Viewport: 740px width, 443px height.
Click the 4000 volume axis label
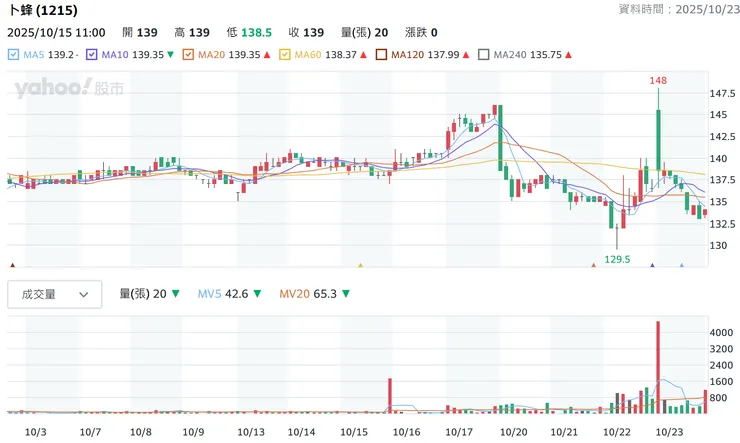[721, 333]
